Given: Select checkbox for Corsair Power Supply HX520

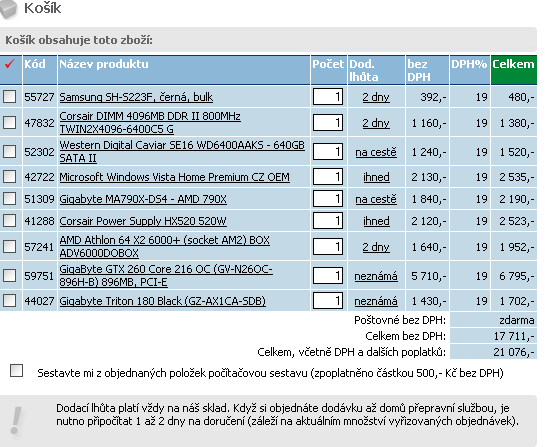Looking at the screenshot, I should click(x=9, y=220).
